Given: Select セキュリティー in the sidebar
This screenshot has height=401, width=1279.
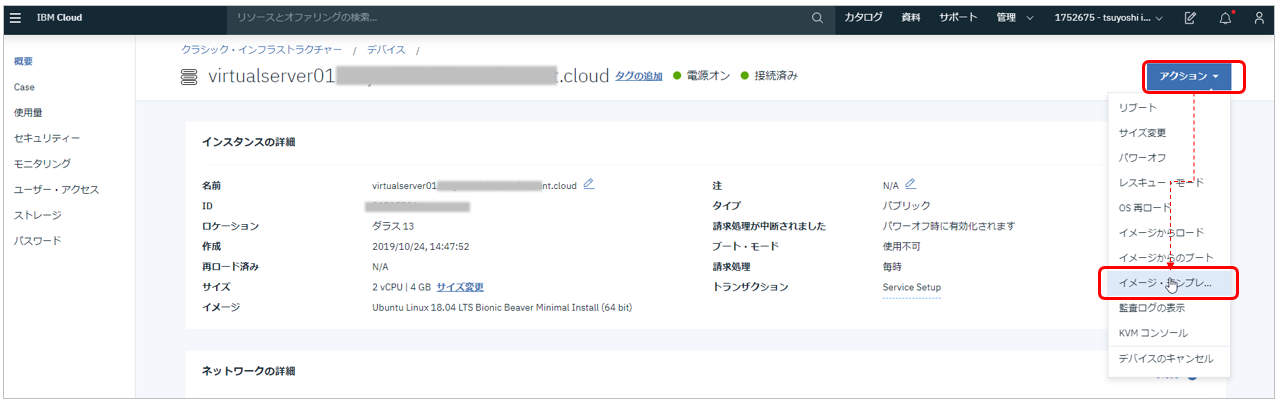Looking at the screenshot, I should 47,138.
